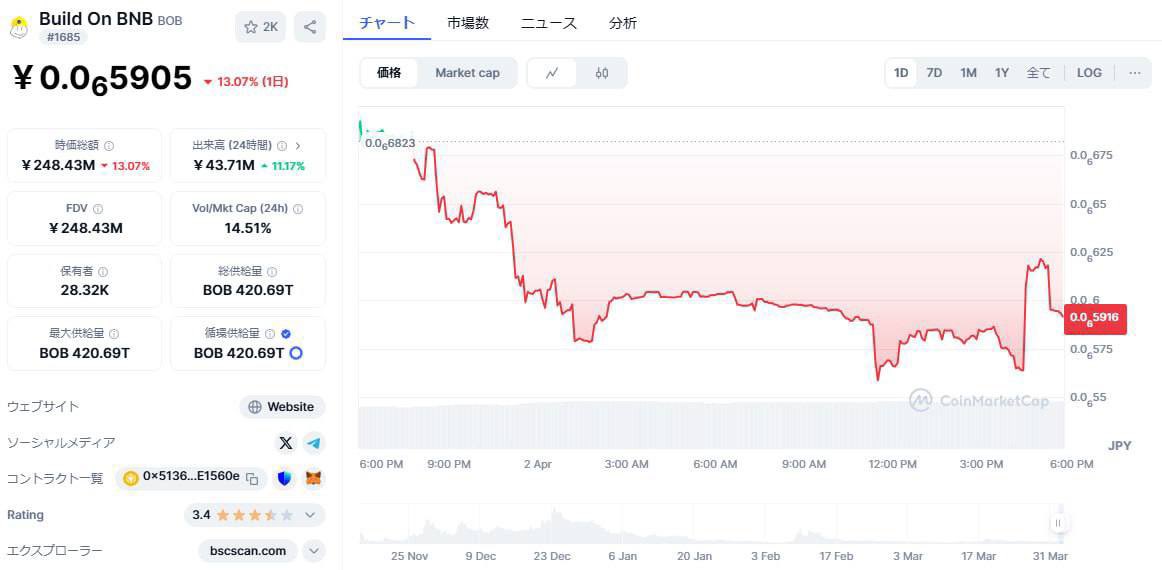The image size is (1162, 570).
Task: Open the Telegram social media icon
Action: click(x=314, y=443)
